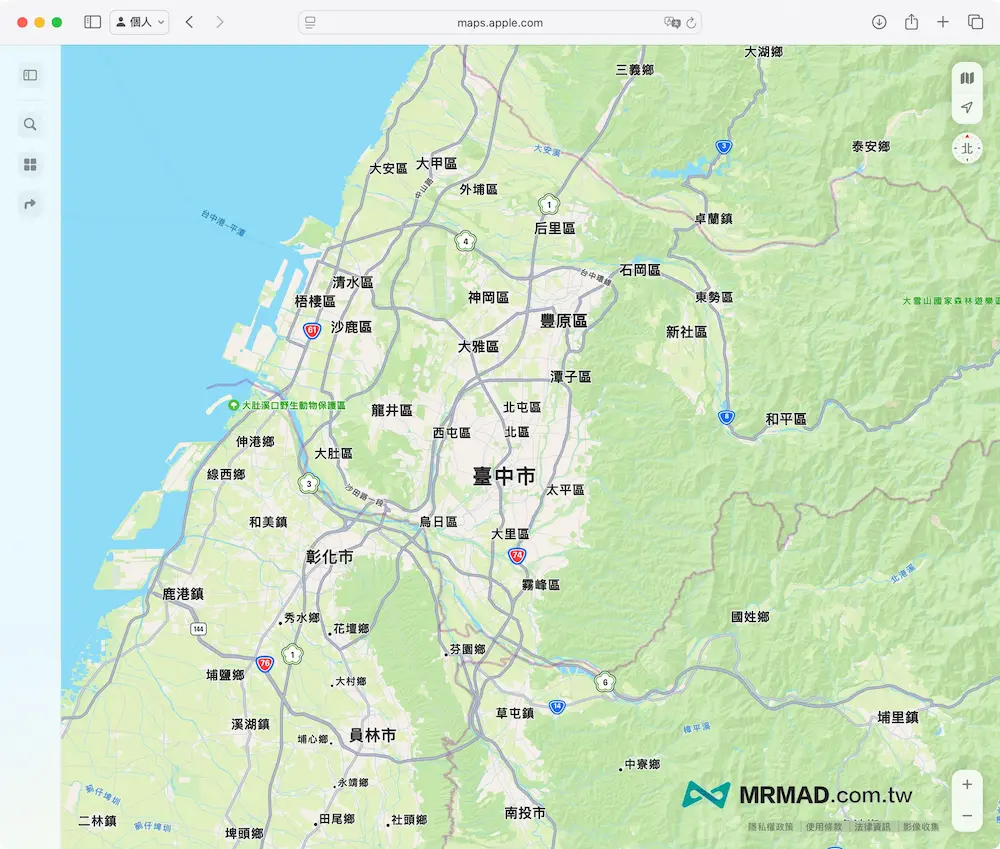Open the map mode selector button
Screen dimensions: 1000x849
(x=966, y=78)
